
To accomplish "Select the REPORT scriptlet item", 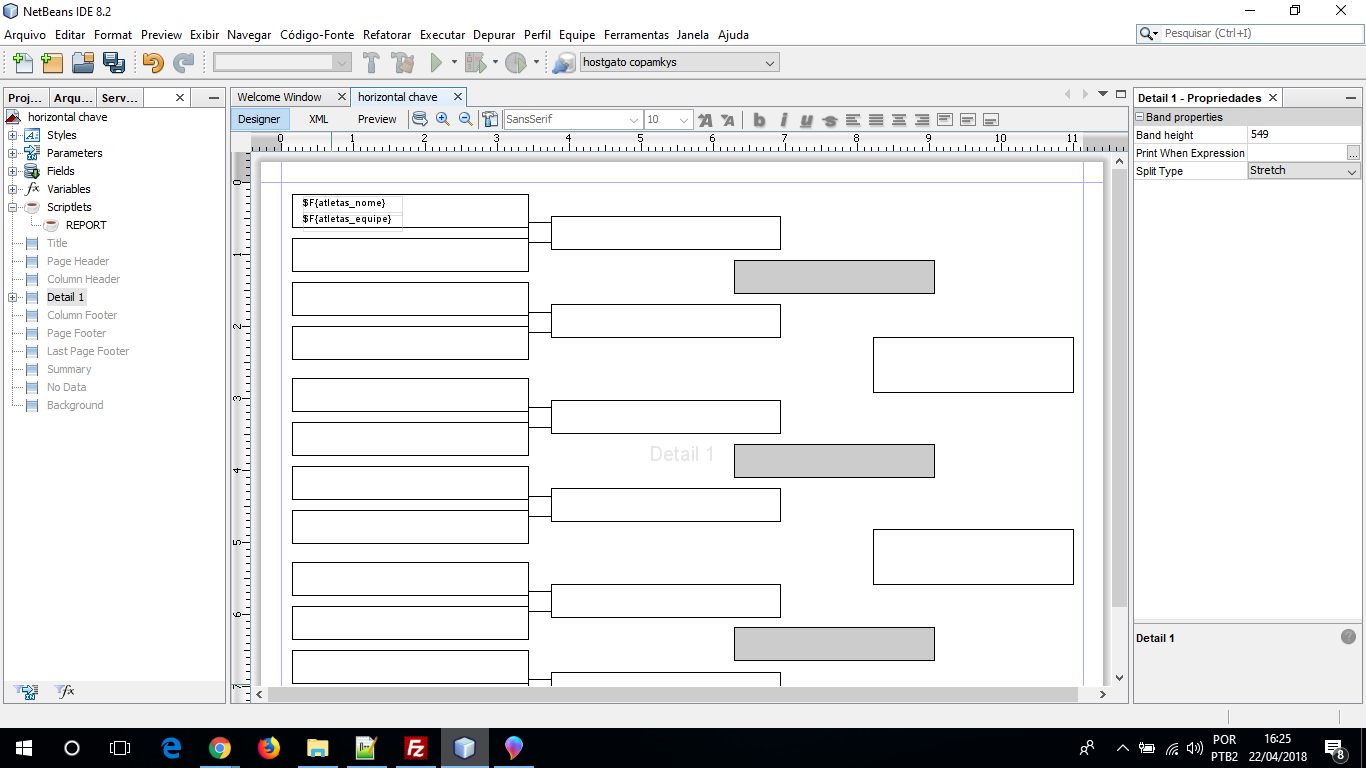I will tap(86, 225).
